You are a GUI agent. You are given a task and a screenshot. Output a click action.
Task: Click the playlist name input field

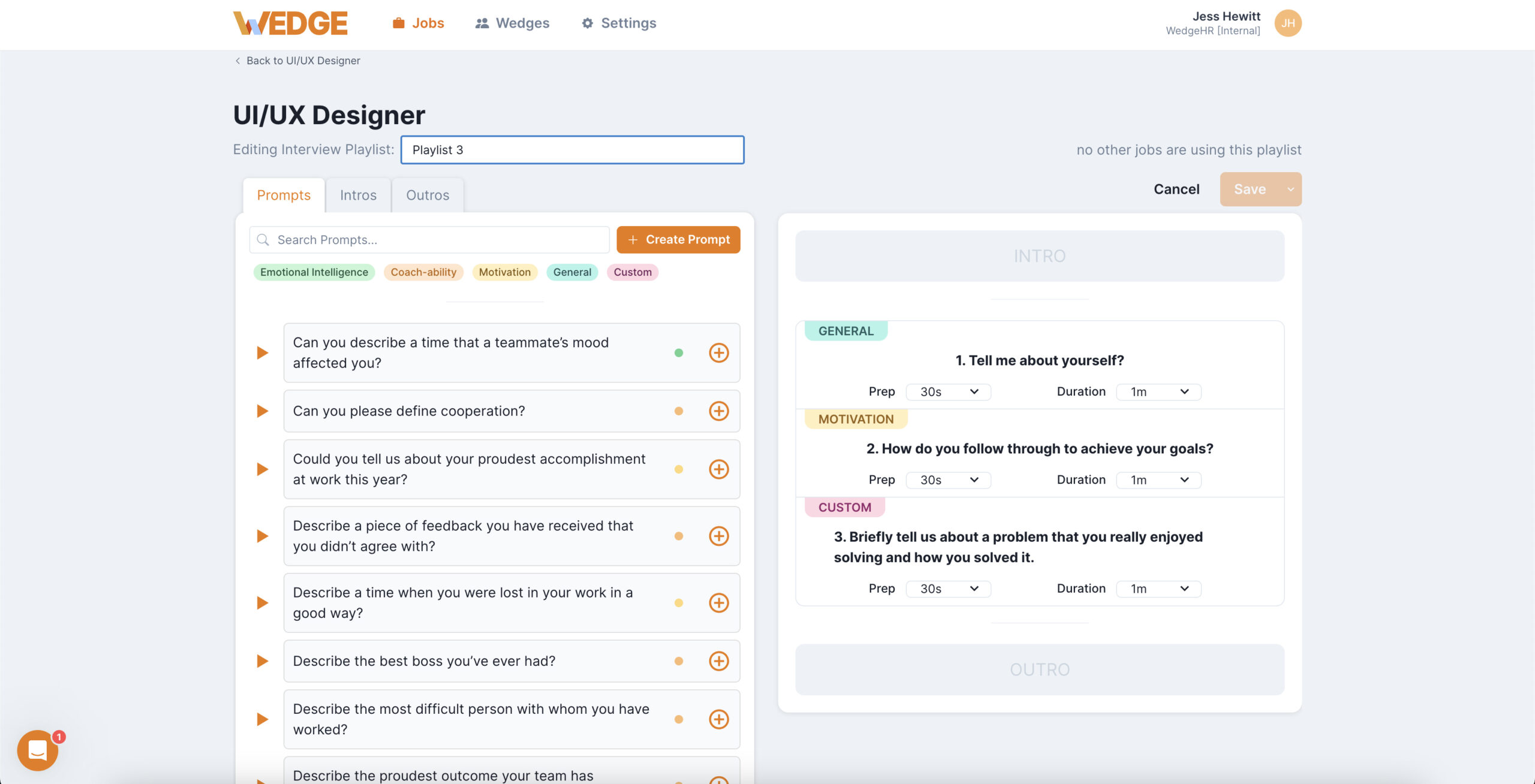pos(573,150)
